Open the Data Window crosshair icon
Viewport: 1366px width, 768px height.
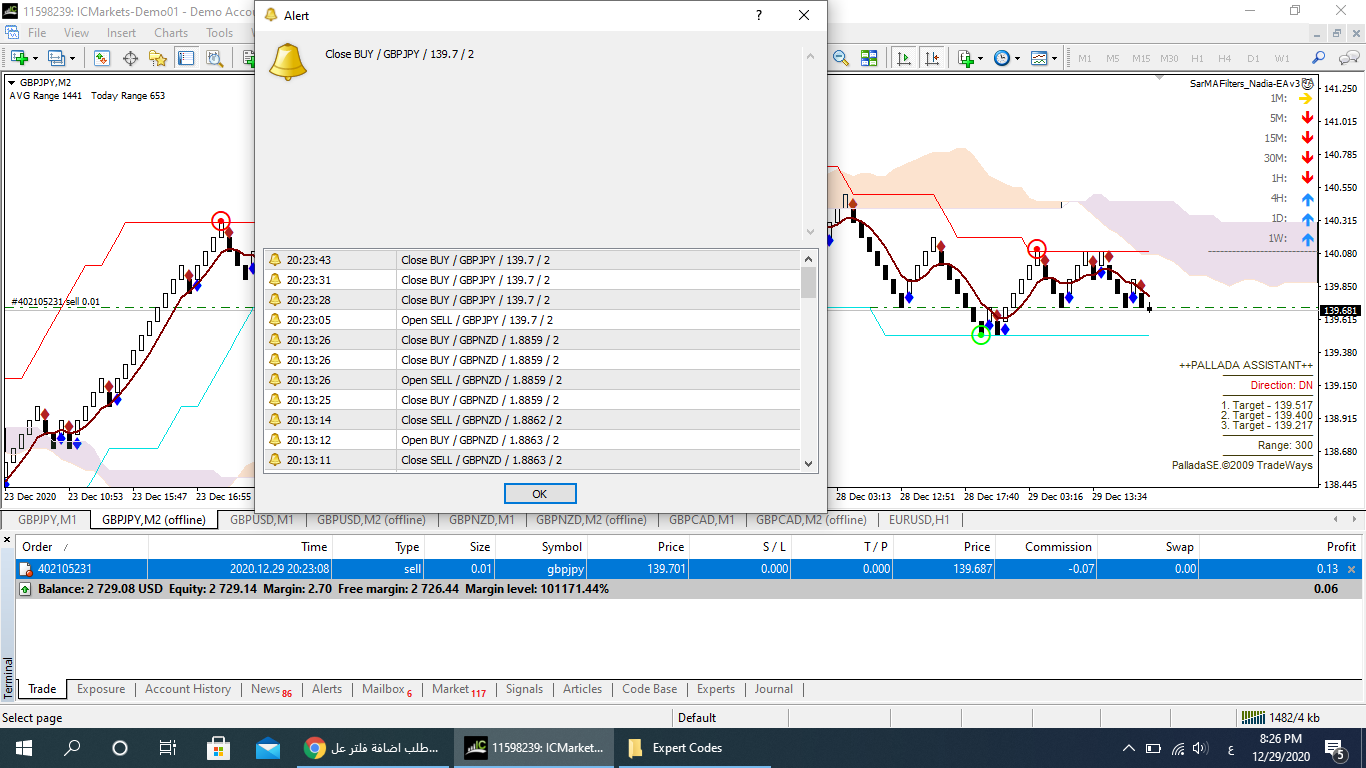click(x=130, y=58)
